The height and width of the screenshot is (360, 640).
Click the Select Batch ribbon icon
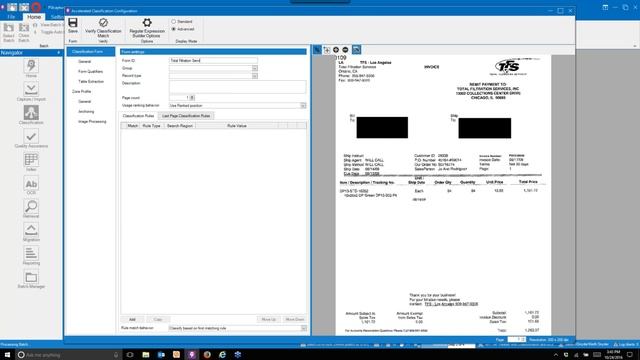(9, 33)
